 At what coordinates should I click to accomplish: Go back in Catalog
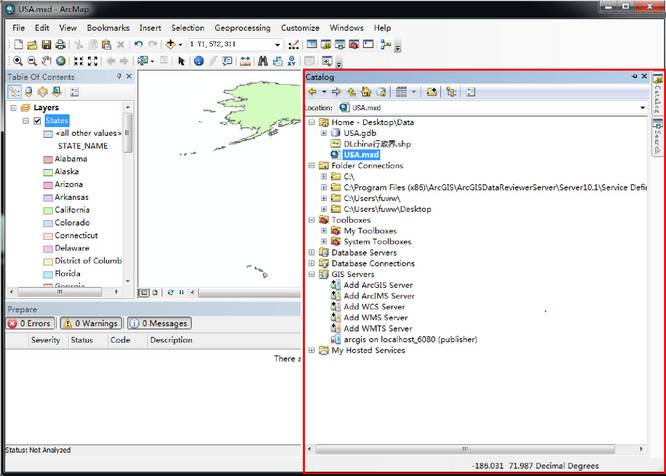[313, 92]
